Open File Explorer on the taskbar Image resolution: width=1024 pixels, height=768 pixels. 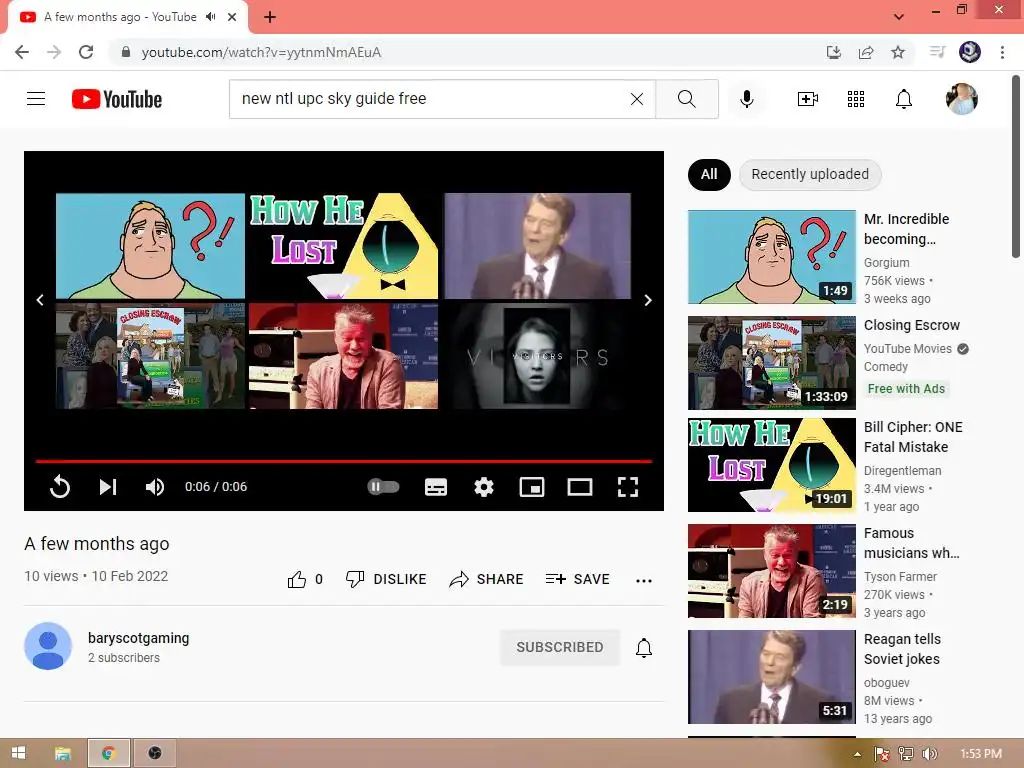click(x=63, y=753)
